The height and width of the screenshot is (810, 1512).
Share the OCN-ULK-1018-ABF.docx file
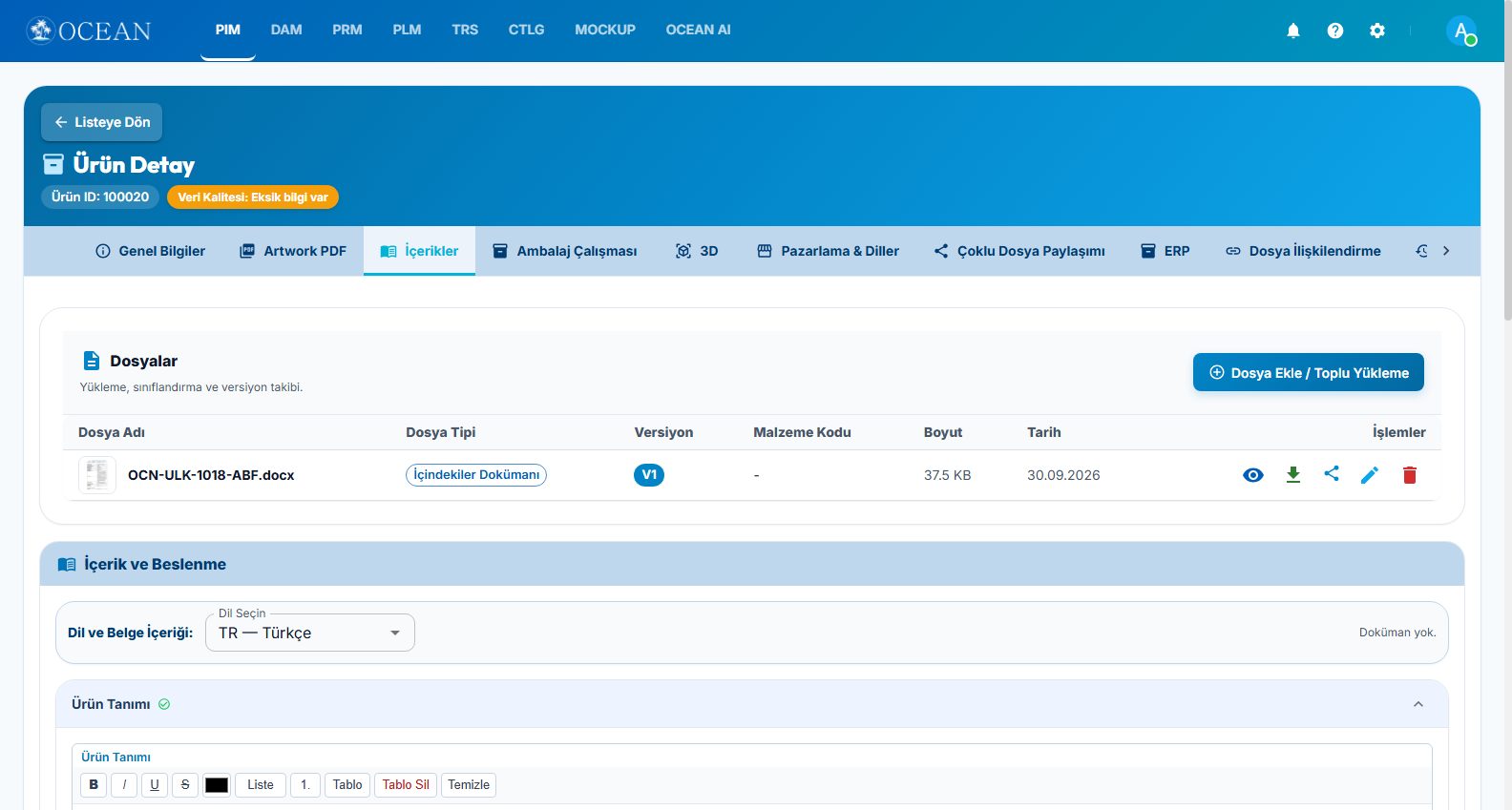(x=1332, y=474)
